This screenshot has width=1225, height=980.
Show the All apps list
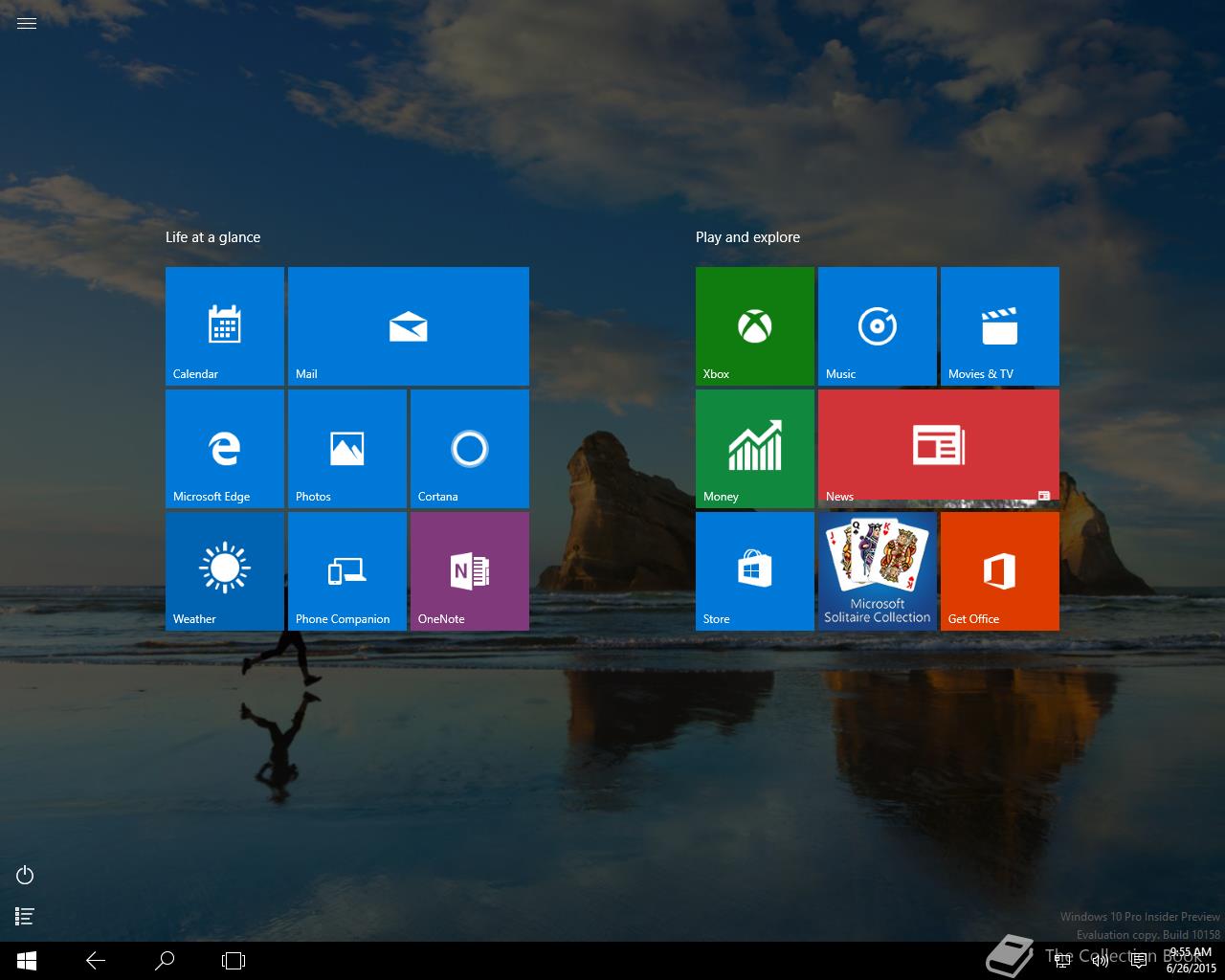click(25, 917)
